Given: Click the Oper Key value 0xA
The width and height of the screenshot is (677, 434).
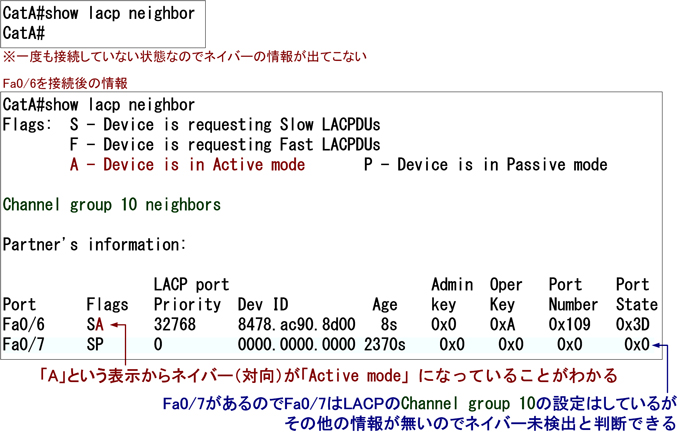Looking at the screenshot, I should pyautogui.click(x=506, y=325).
